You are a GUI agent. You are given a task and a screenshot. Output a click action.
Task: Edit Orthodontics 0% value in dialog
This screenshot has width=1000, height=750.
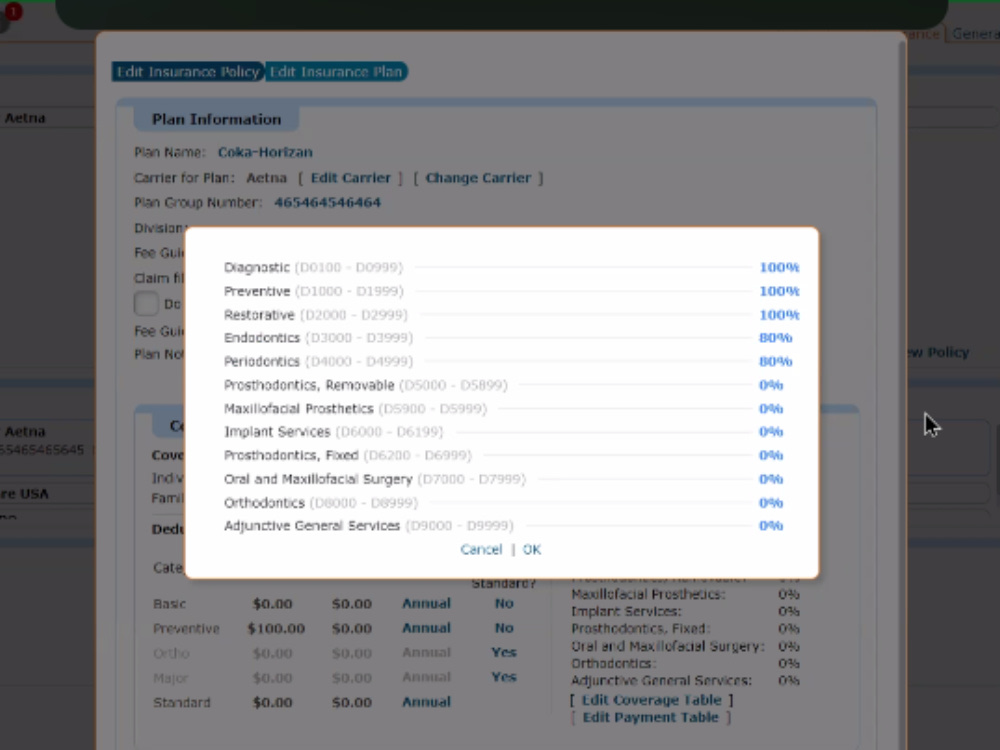771,503
